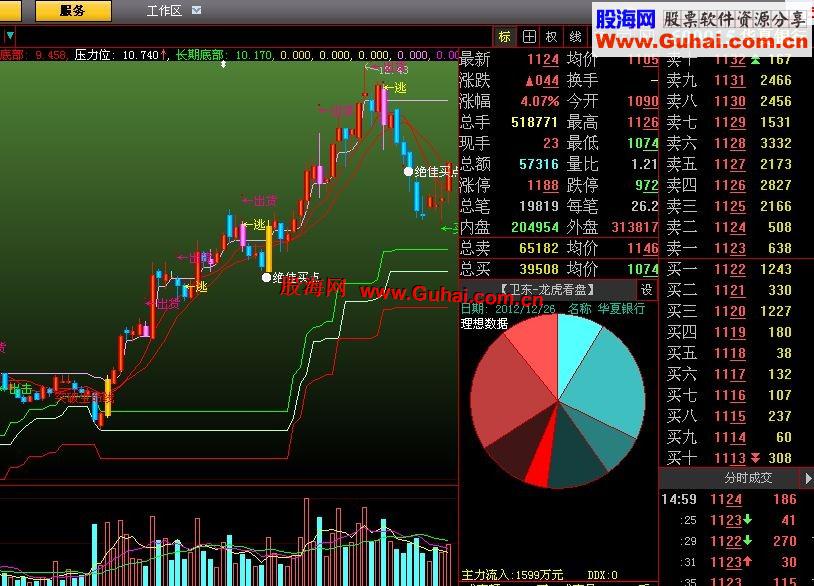The width and height of the screenshot is (814, 586).
Task: Click the green up arrow beside 卖十
Action: [755, 60]
